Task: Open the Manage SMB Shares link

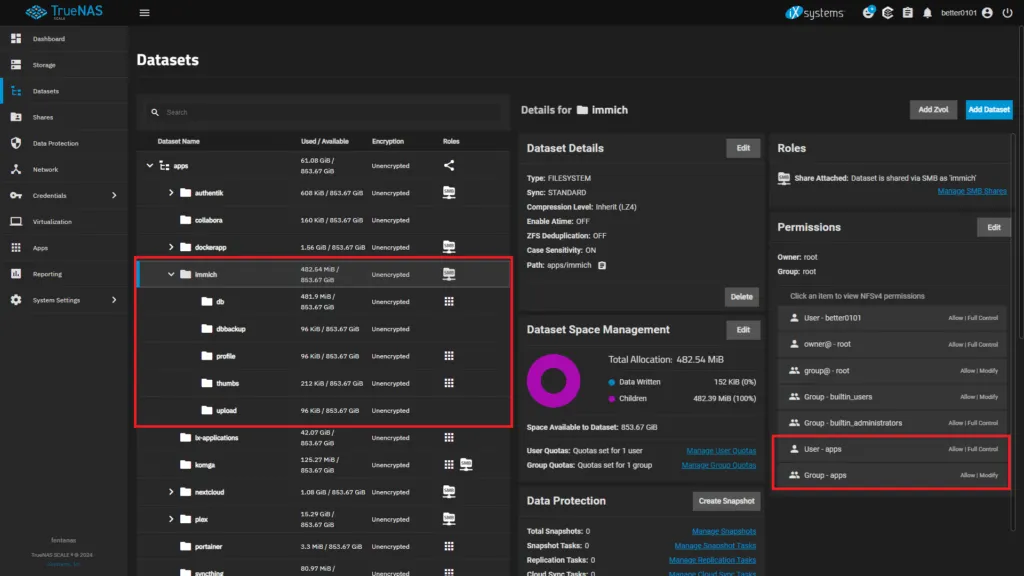Action: pos(972,191)
